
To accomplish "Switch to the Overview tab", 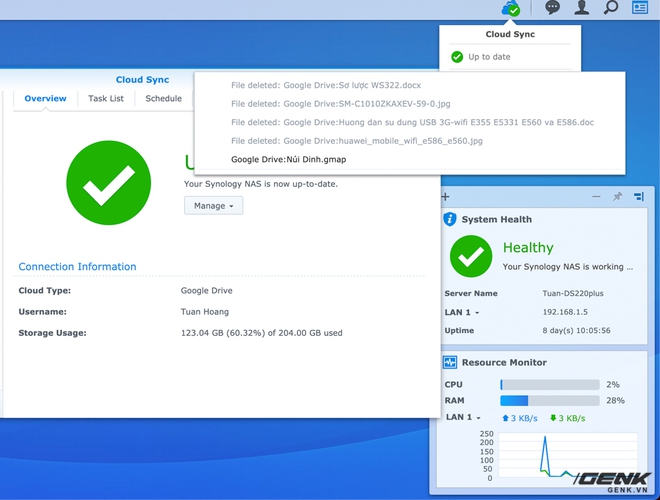I will 45,98.
